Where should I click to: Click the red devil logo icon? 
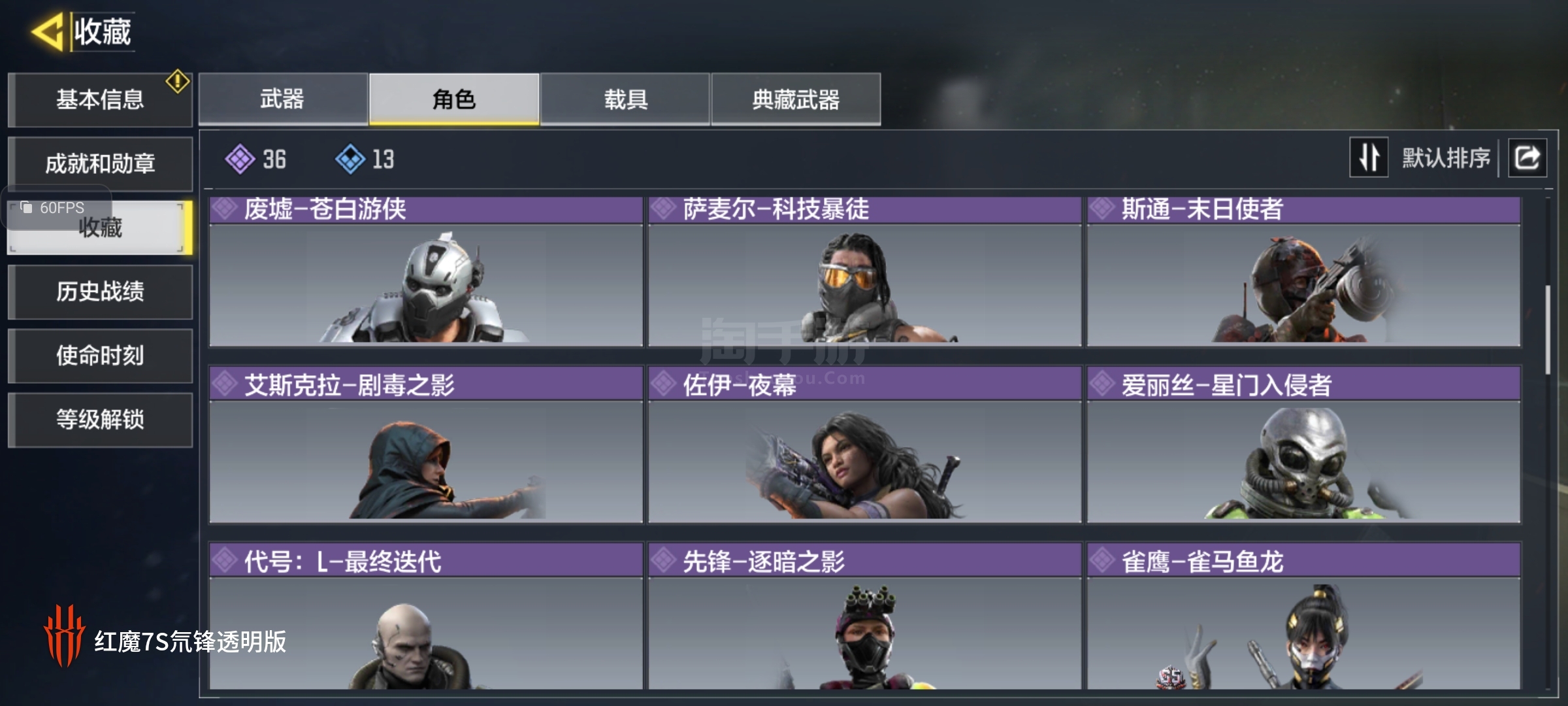pyautogui.click(x=64, y=635)
